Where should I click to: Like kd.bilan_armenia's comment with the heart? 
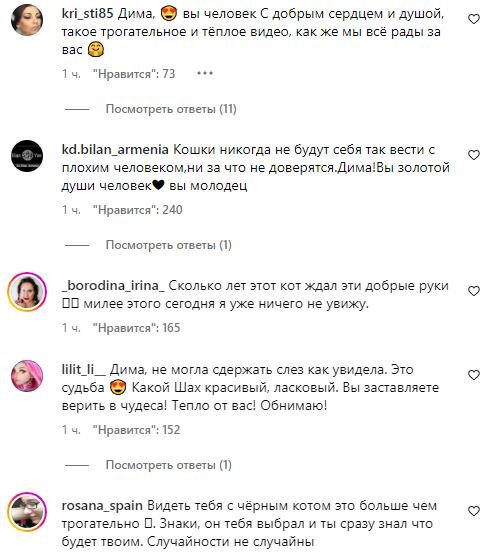point(474,155)
